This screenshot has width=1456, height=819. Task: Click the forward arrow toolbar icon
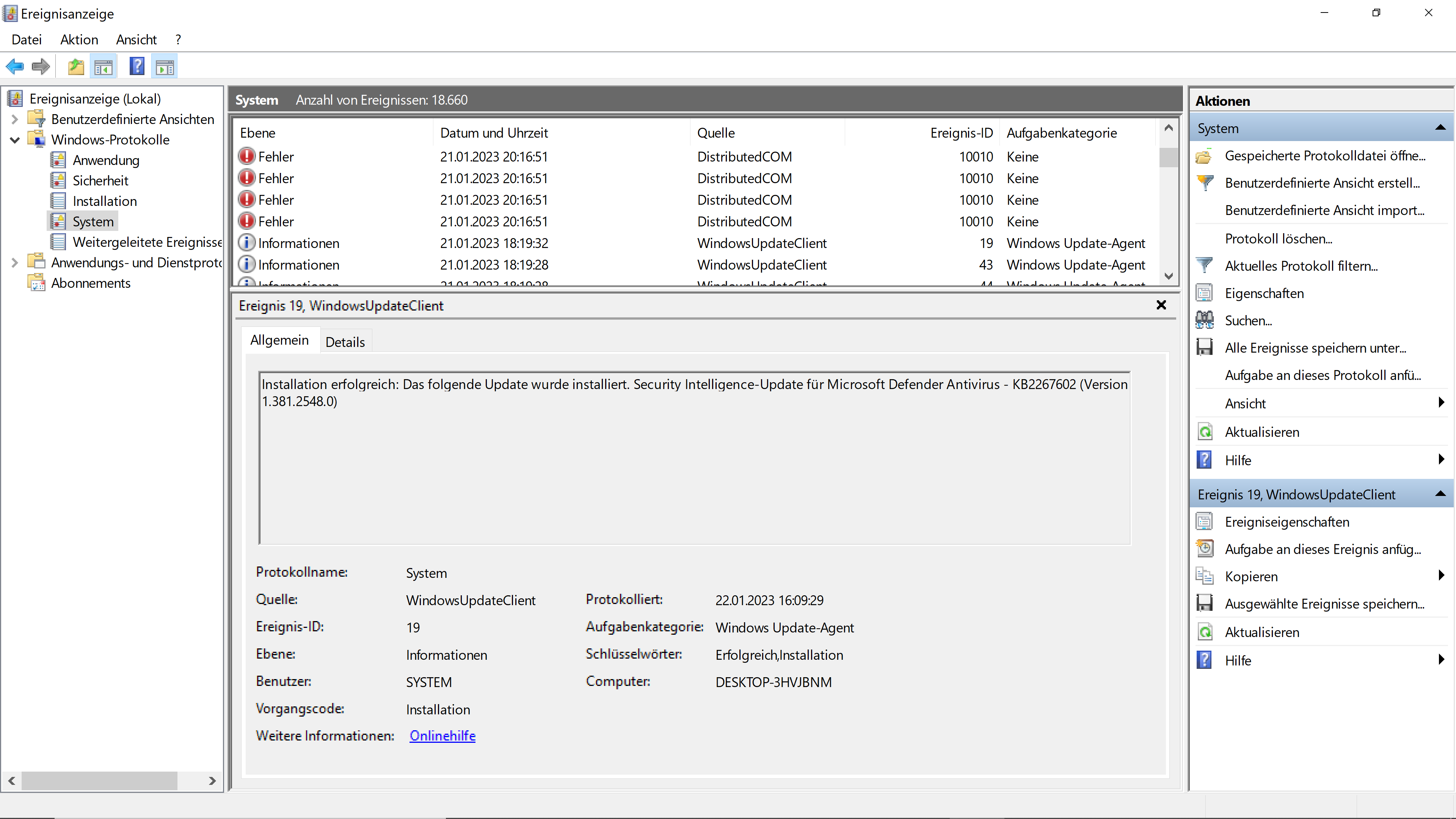click(41, 67)
